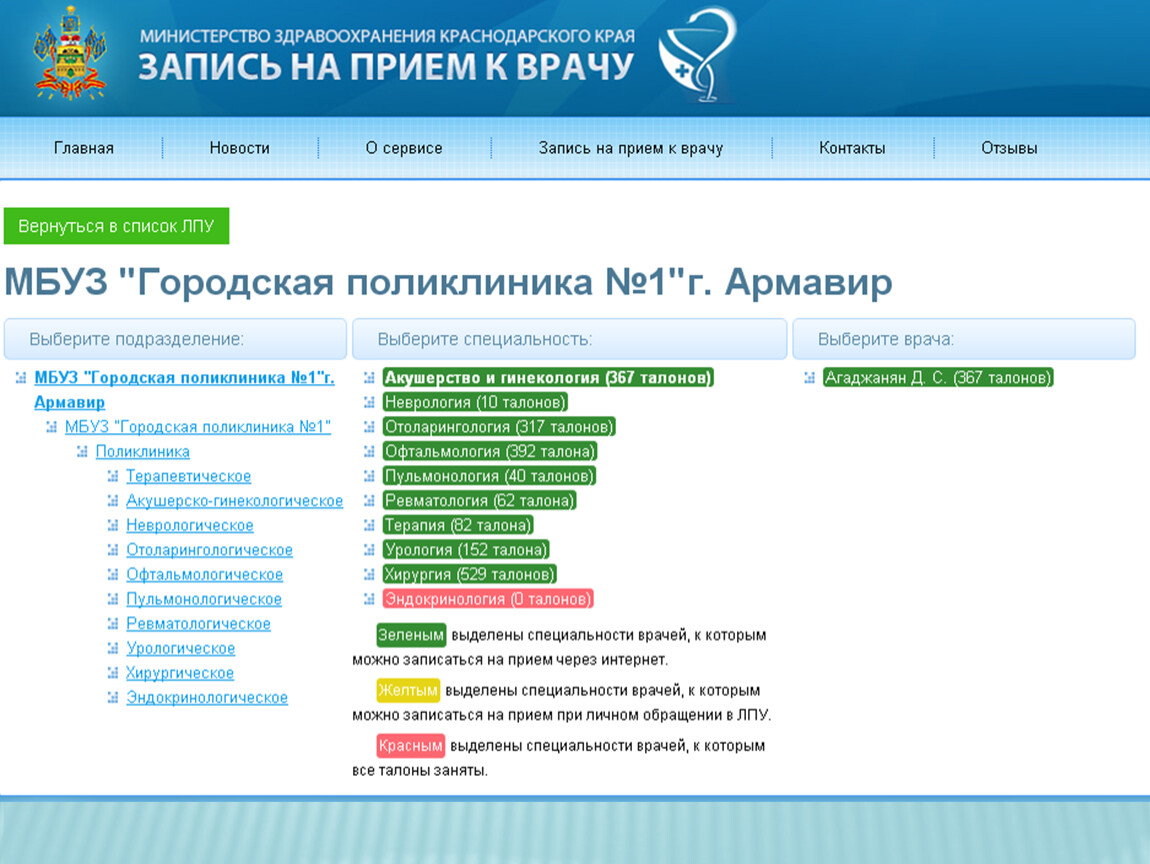Collapse the МБУЗ "Городская поликлиника №1" sub-node icon
The height and width of the screenshot is (864, 1150).
pos(51,428)
